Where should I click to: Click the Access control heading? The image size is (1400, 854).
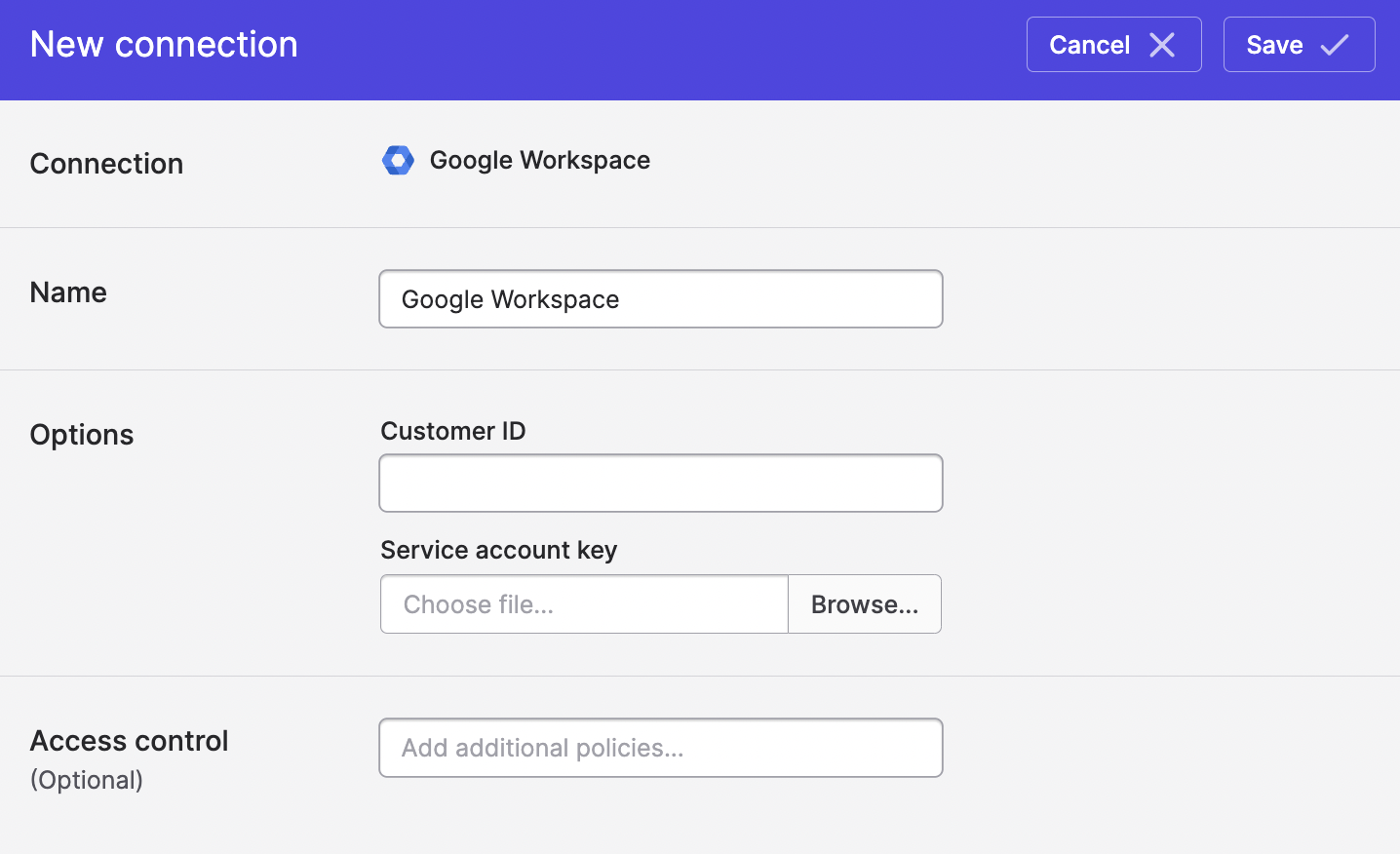click(x=129, y=741)
